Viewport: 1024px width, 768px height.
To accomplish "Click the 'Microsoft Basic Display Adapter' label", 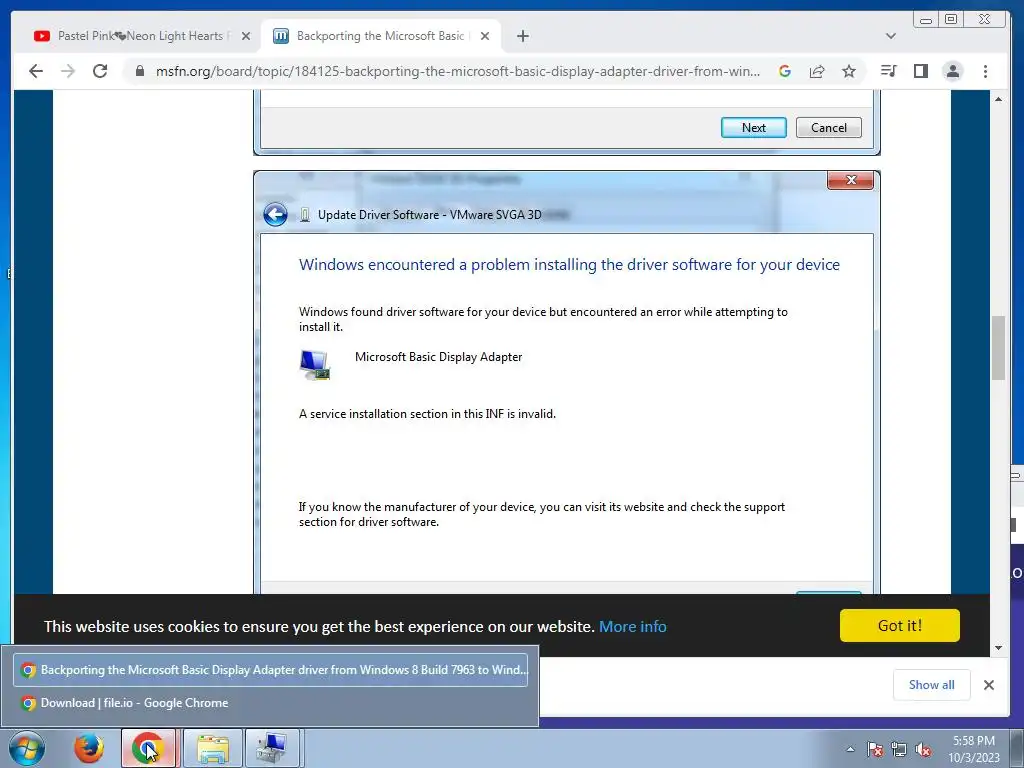I will point(438,357).
